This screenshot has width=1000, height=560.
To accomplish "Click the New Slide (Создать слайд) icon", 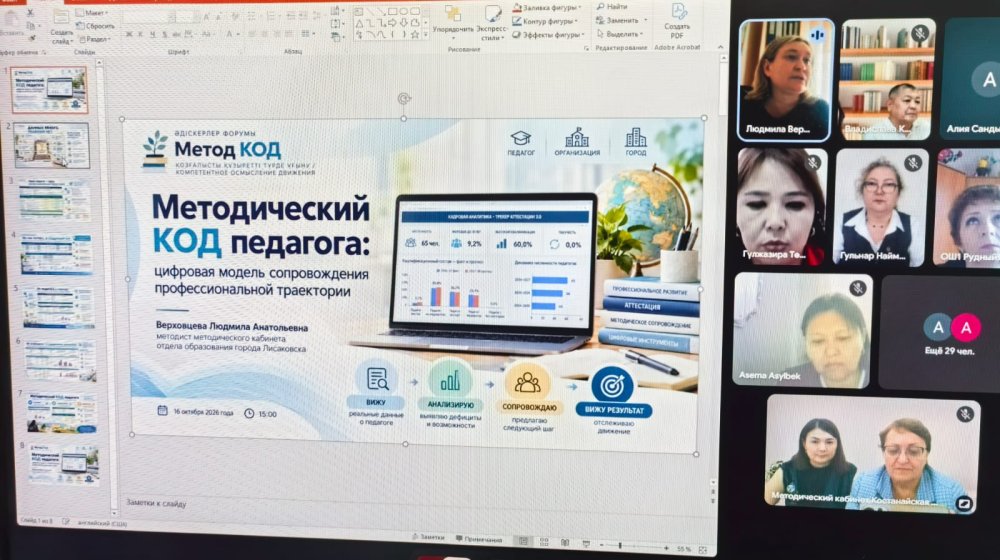I will coord(61,16).
